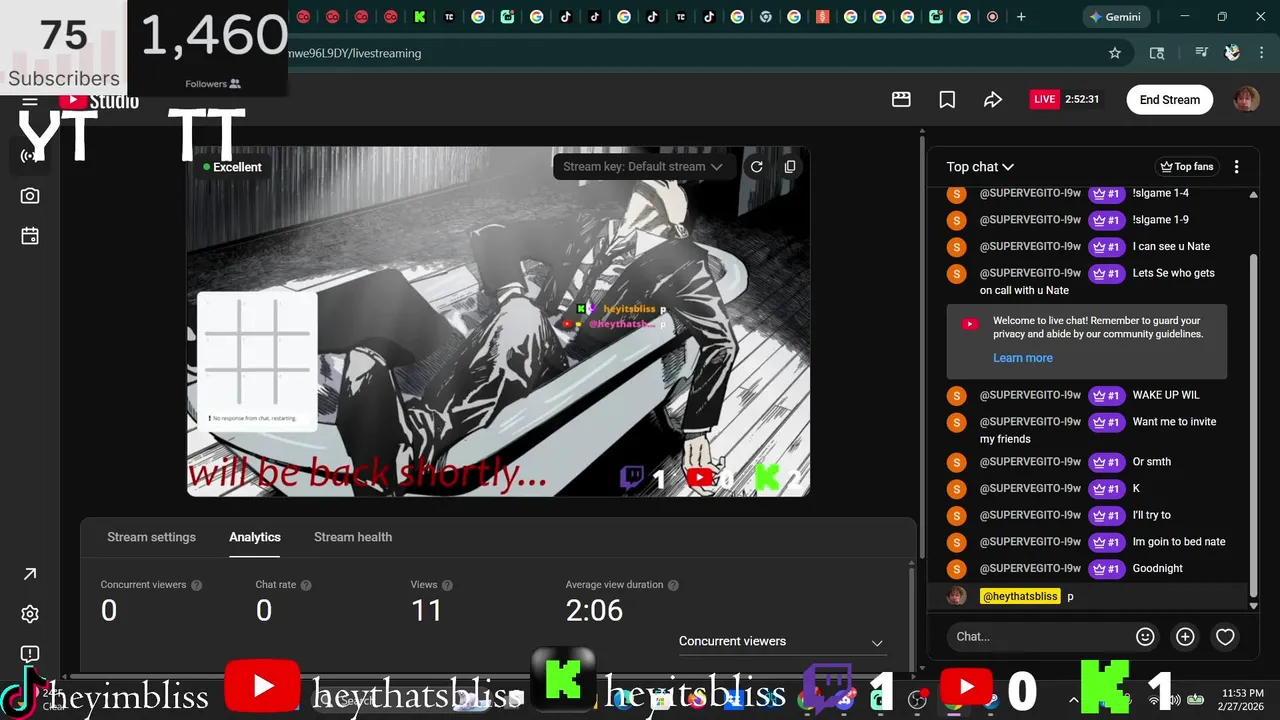Viewport: 1280px width, 720px height.
Task: Open the Webcam camera icon in sidebar
Action: click(x=30, y=196)
